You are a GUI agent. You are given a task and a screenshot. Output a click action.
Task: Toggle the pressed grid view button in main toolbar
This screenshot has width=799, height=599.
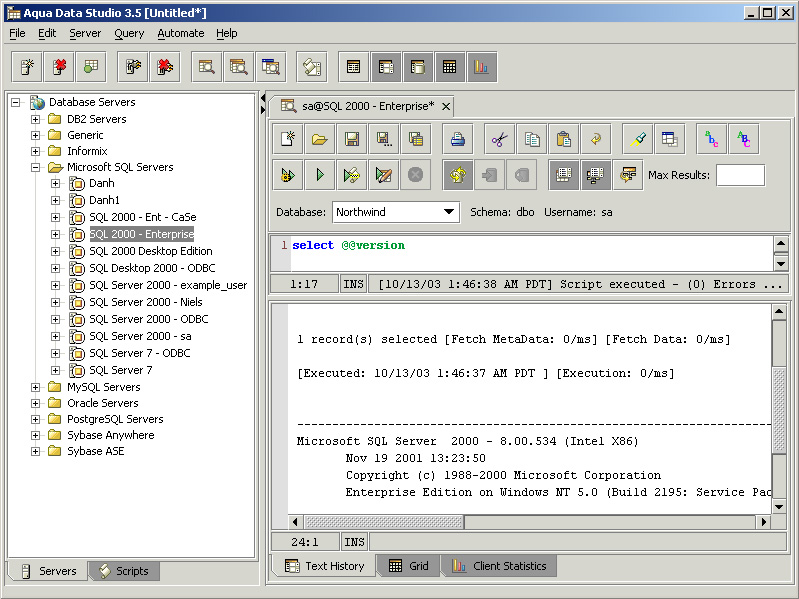[449, 67]
